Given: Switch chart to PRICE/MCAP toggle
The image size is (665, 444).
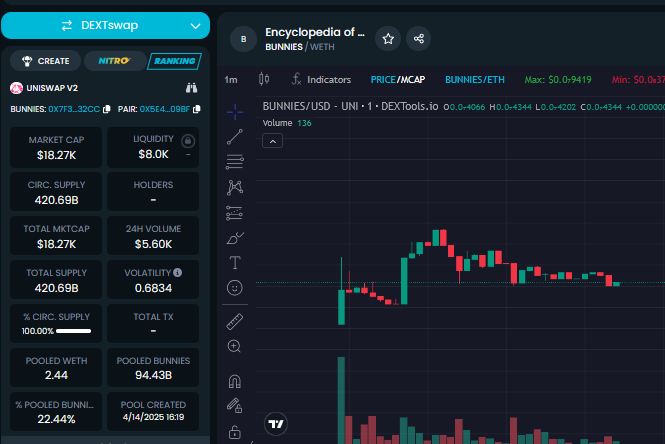Looking at the screenshot, I should [398, 80].
